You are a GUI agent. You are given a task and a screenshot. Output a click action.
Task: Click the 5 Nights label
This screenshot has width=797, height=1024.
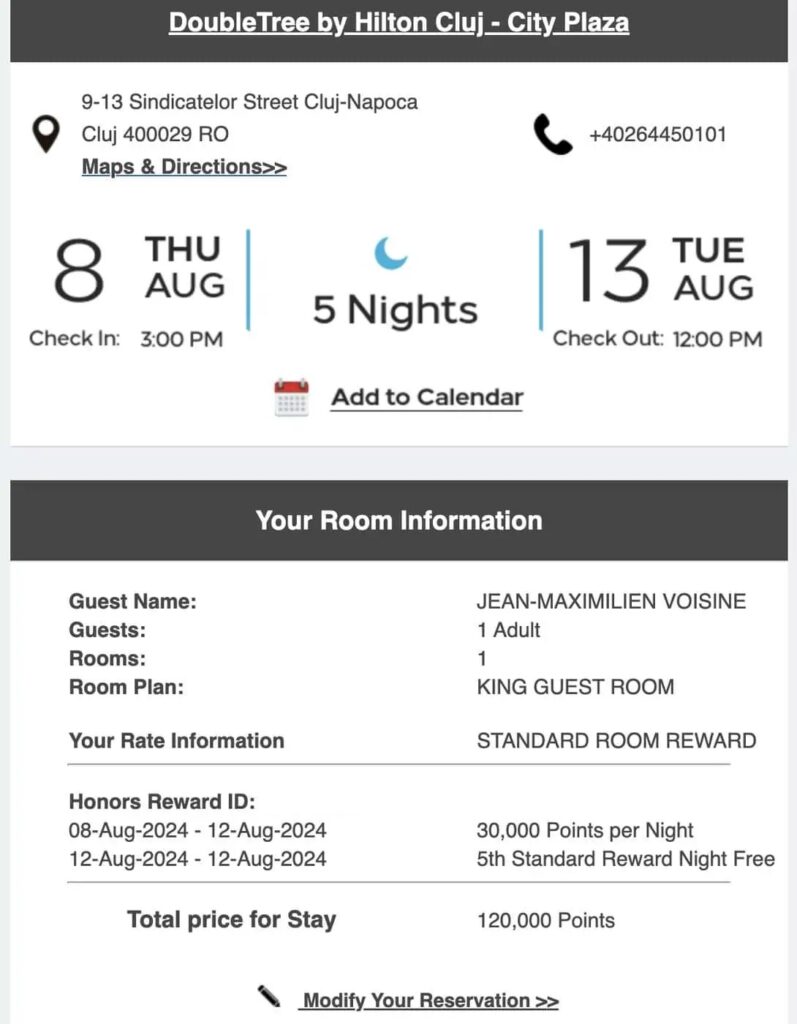[x=395, y=309]
